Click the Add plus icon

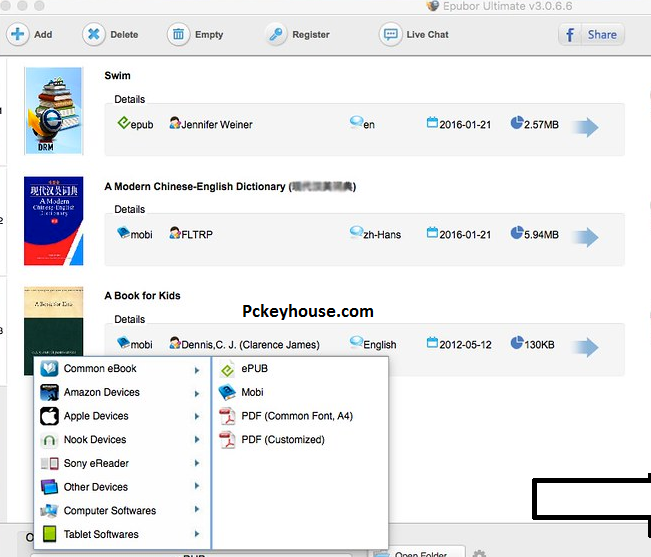(x=17, y=34)
